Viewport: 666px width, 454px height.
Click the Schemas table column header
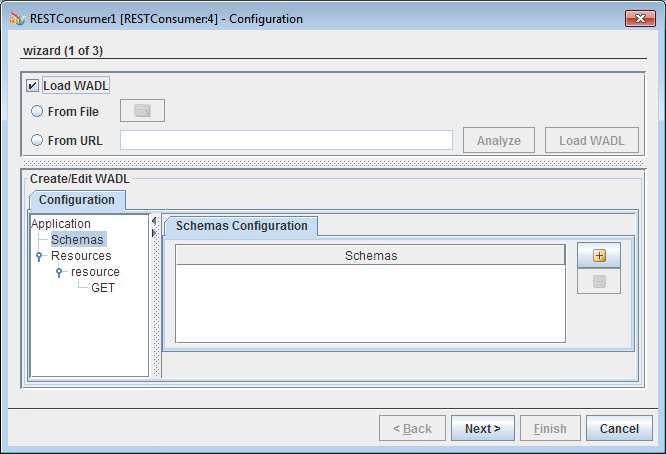coord(370,256)
